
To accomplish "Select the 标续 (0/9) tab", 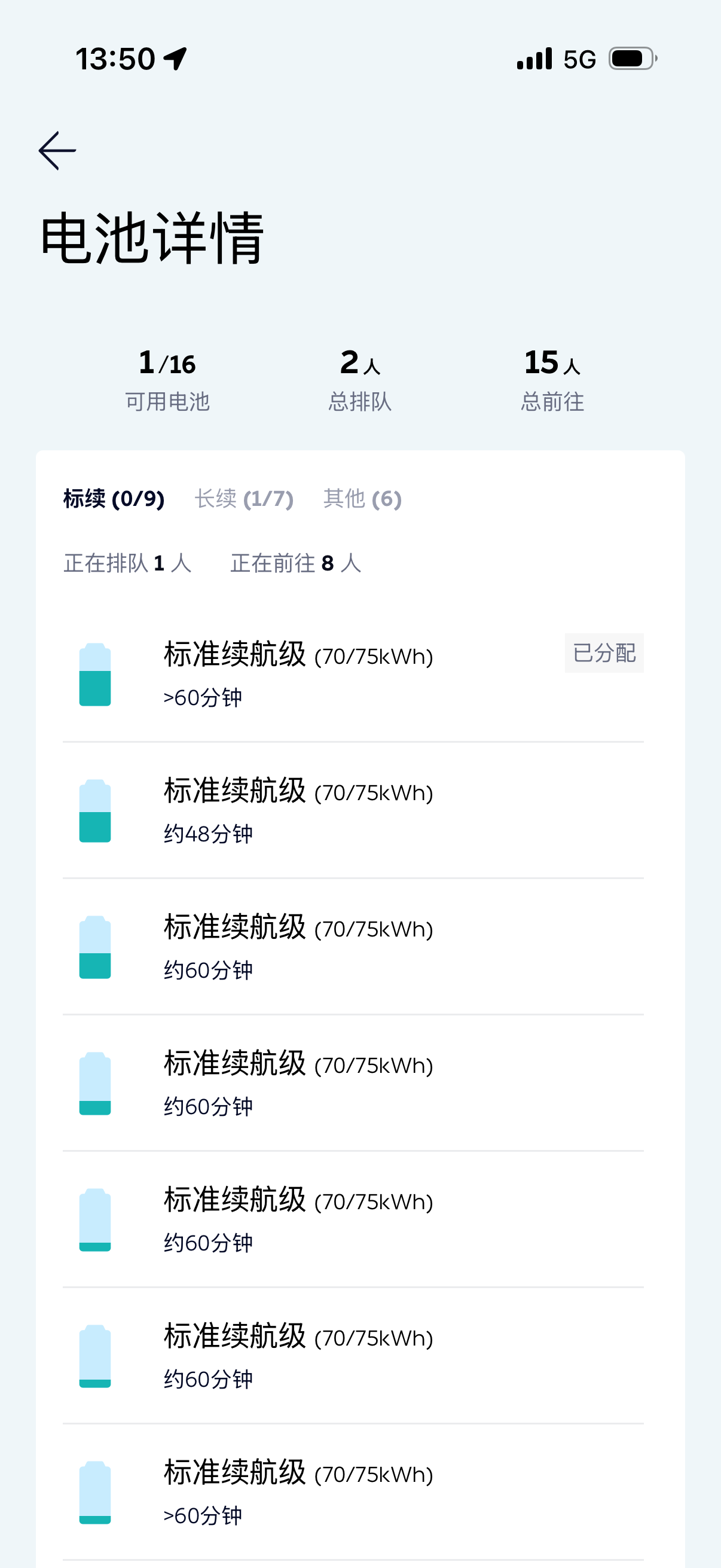I will 114,499.
